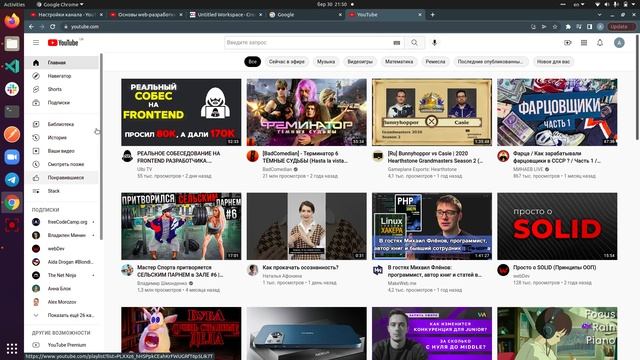Open the Ulbi TV channel avatar
This screenshot has width=640, height=360.
tap(127, 156)
